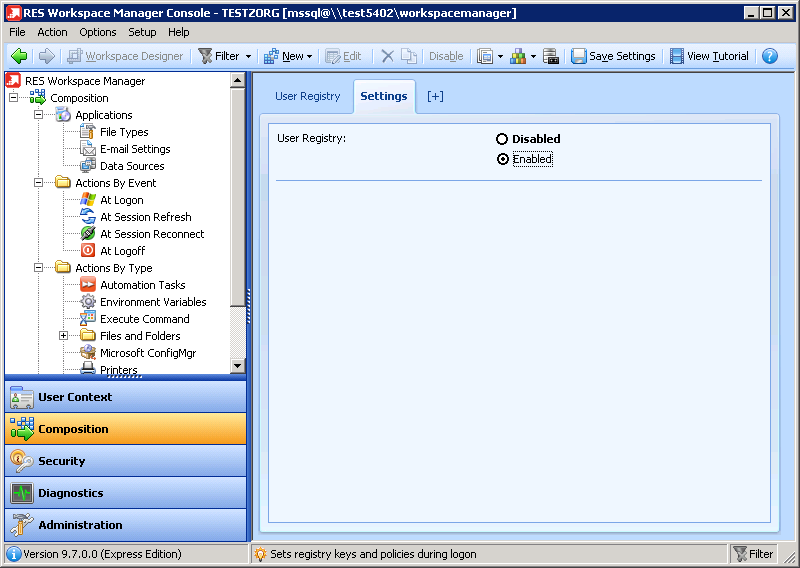Open Workspace Designer from toolbar
The height and width of the screenshot is (568, 800).
pos(125,56)
